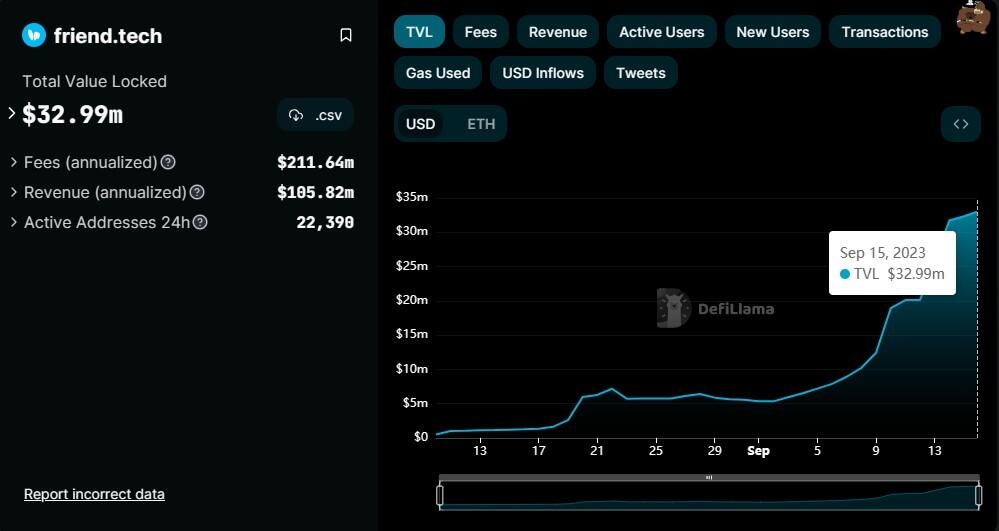Click the top grip of range slider
999x531 pixels.
tap(709, 477)
